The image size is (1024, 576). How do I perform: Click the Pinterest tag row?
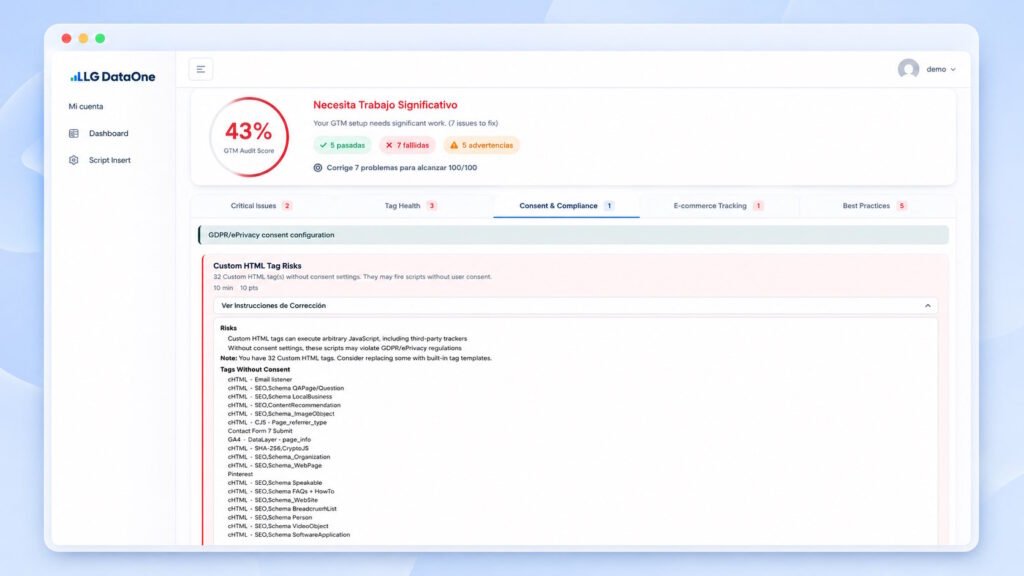(x=240, y=474)
